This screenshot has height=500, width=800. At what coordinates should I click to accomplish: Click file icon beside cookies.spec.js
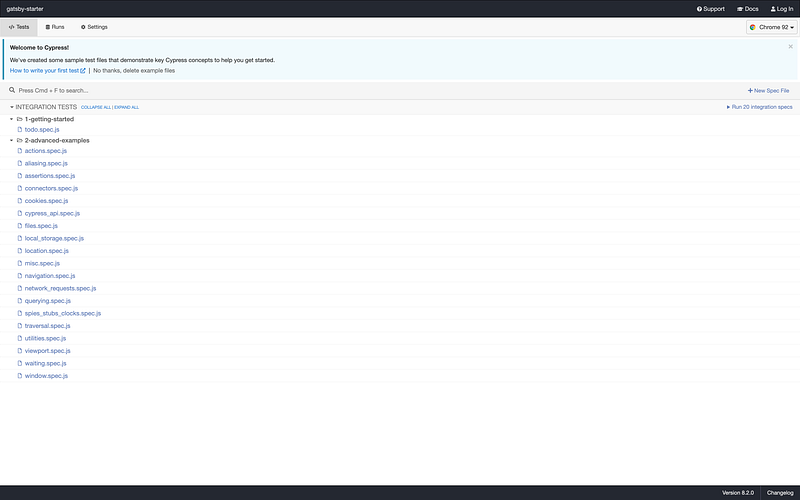click(x=20, y=201)
